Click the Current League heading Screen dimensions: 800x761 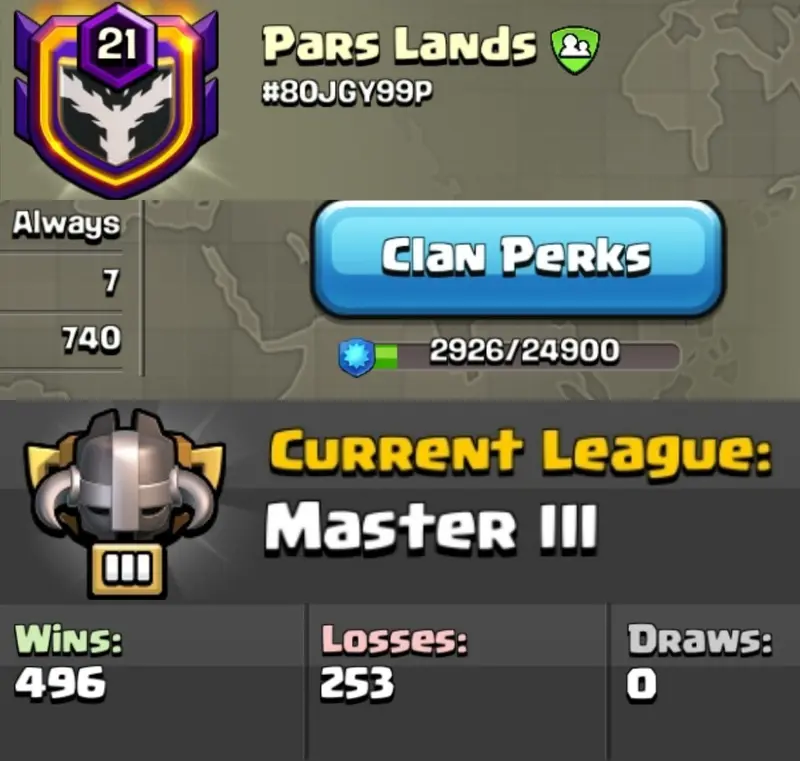click(520, 452)
